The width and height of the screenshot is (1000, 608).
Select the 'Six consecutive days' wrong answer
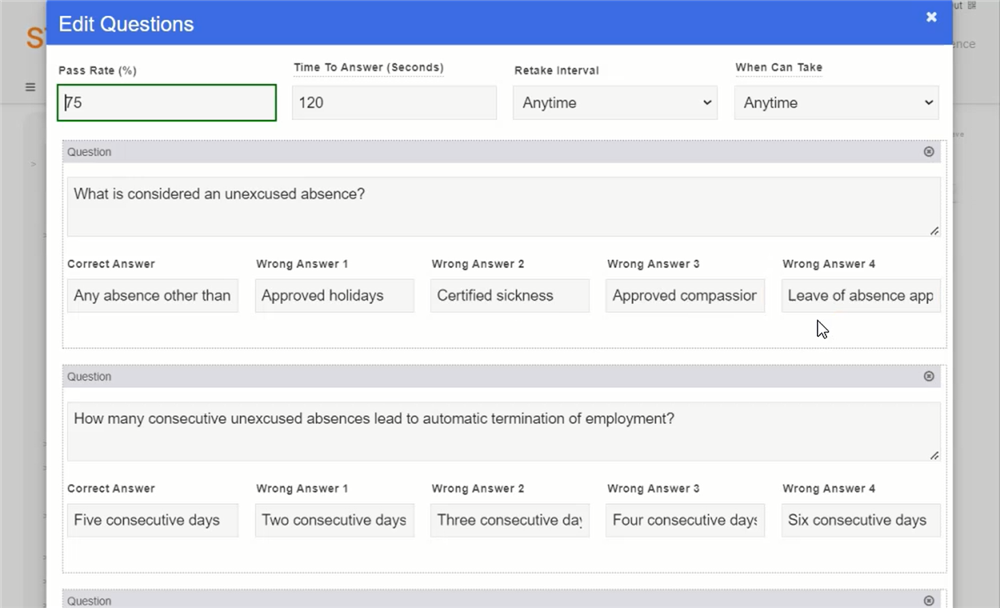pyautogui.click(x=860, y=520)
